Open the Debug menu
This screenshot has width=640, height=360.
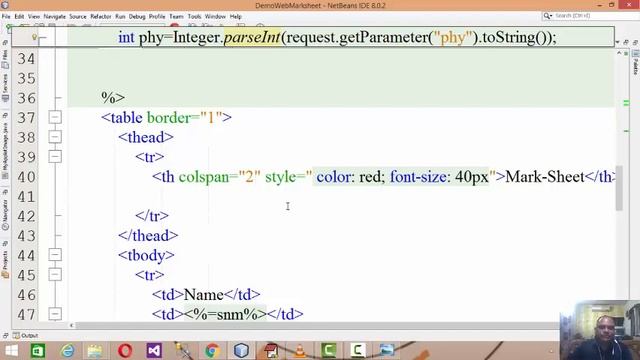point(137,16)
